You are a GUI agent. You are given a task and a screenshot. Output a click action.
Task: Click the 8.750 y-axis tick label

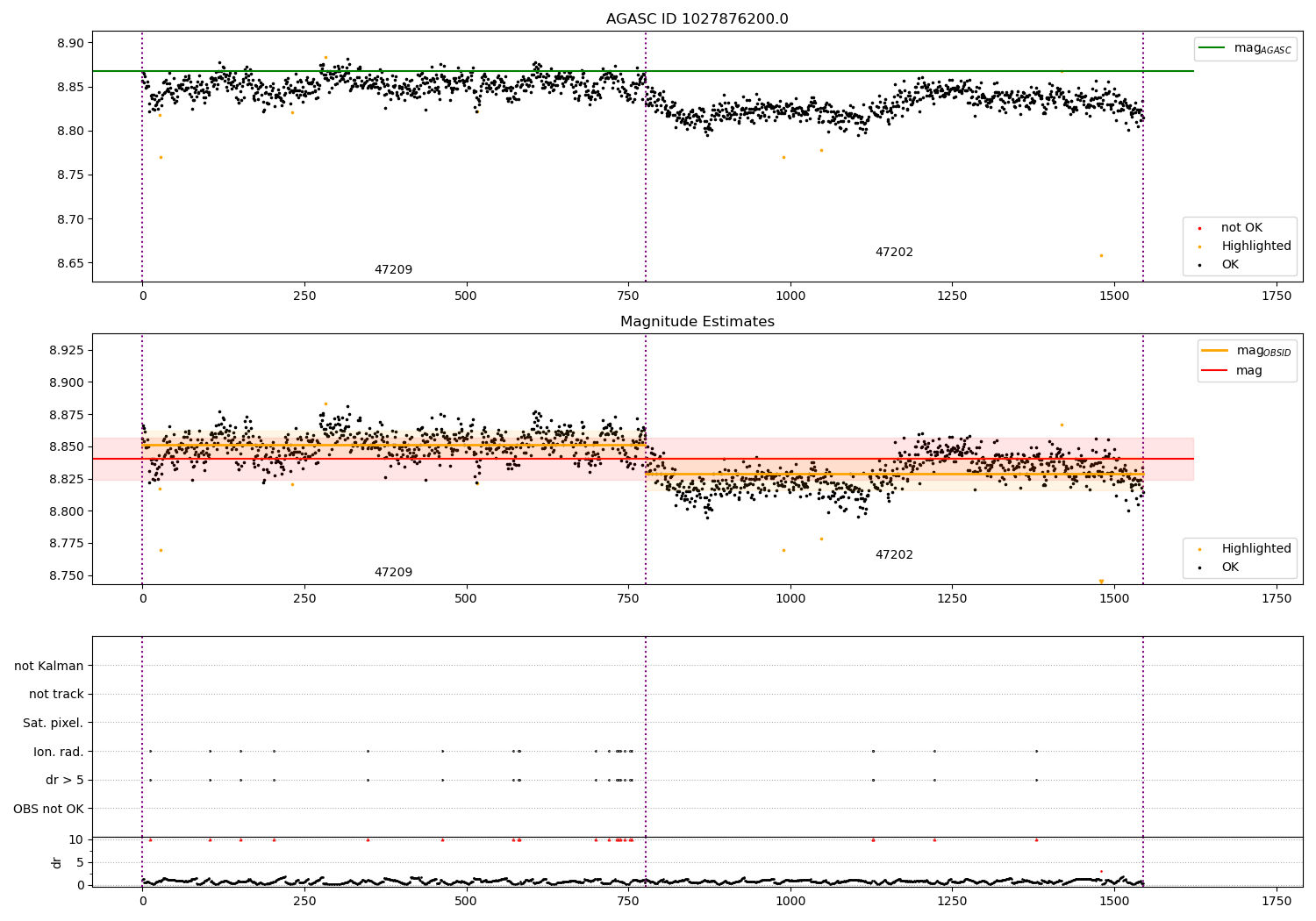point(65,576)
